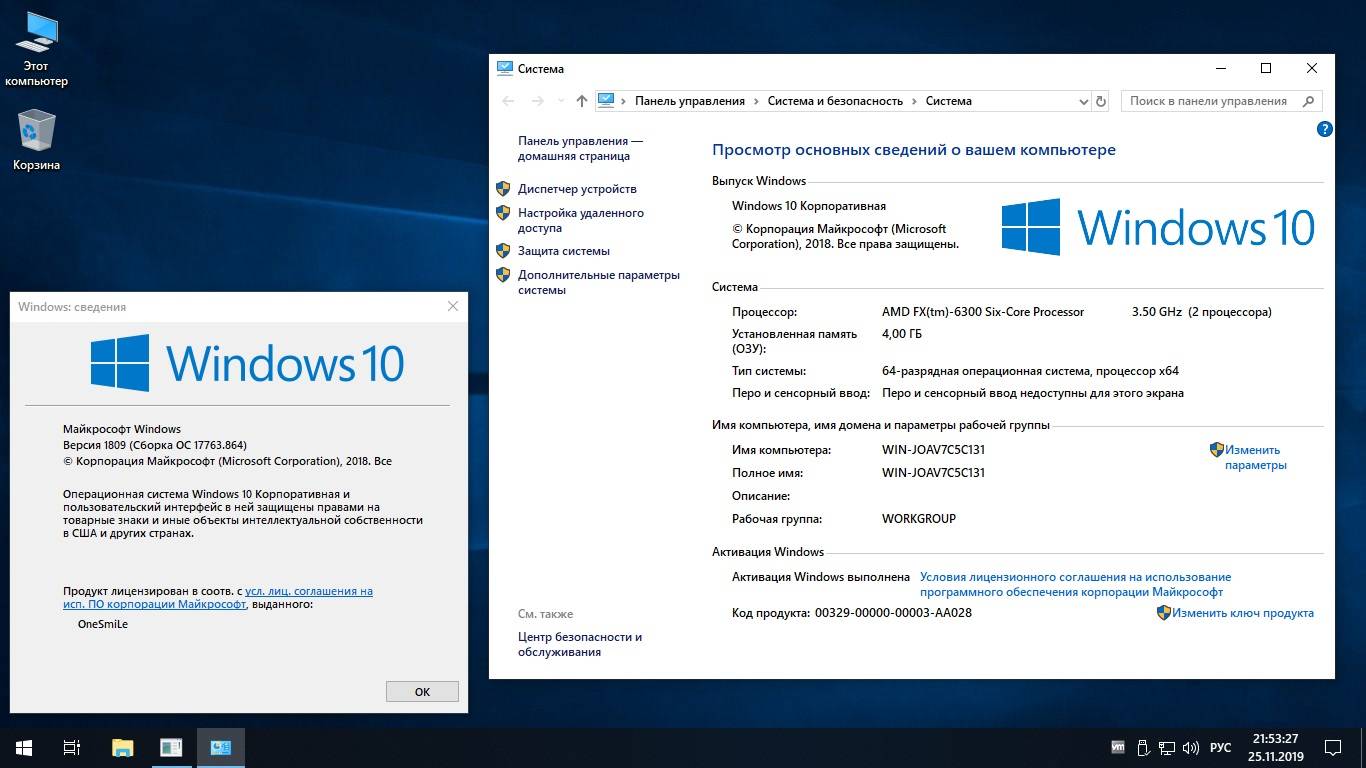Open the safely remove hardware tray icon
1366x768 pixels.
pos(1142,747)
